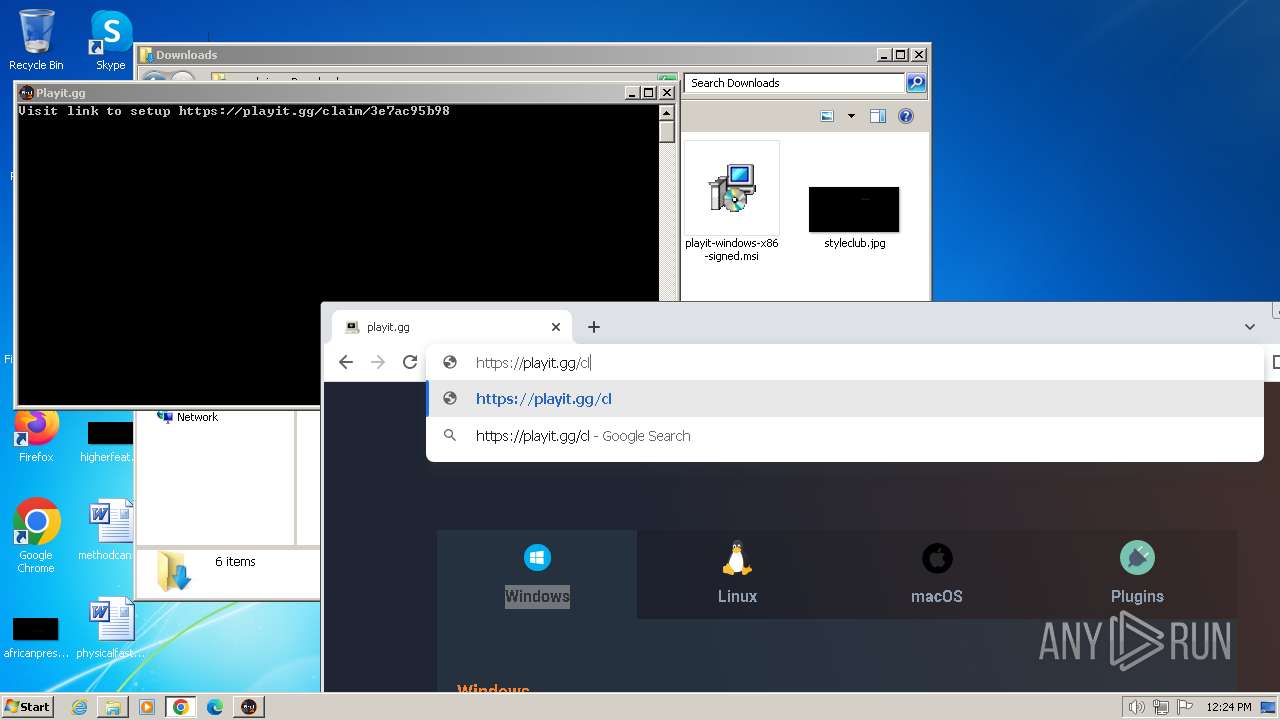Select the Linux download tab
Image resolution: width=1280 pixels, height=720 pixels.
[737, 574]
